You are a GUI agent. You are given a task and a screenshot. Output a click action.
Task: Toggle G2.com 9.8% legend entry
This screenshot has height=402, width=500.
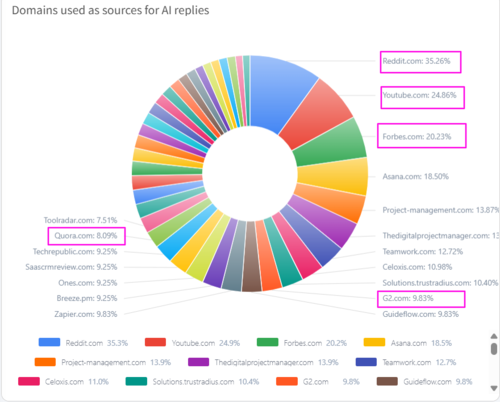(x=318, y=381)
